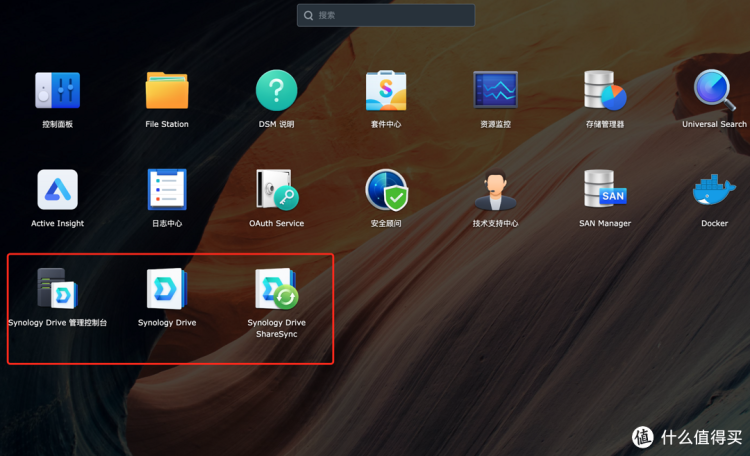Click the "File Station" label text
Image resolution: width=750 pixels, height=456 pixels.
167,124
